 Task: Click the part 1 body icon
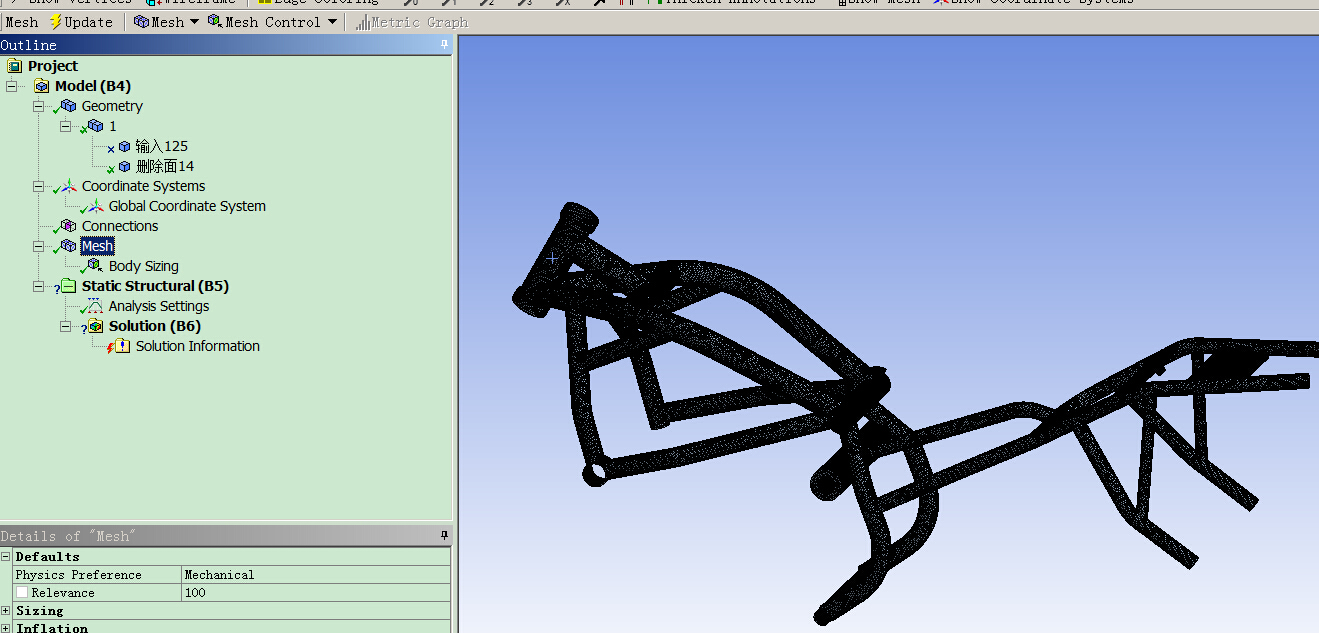95,126
